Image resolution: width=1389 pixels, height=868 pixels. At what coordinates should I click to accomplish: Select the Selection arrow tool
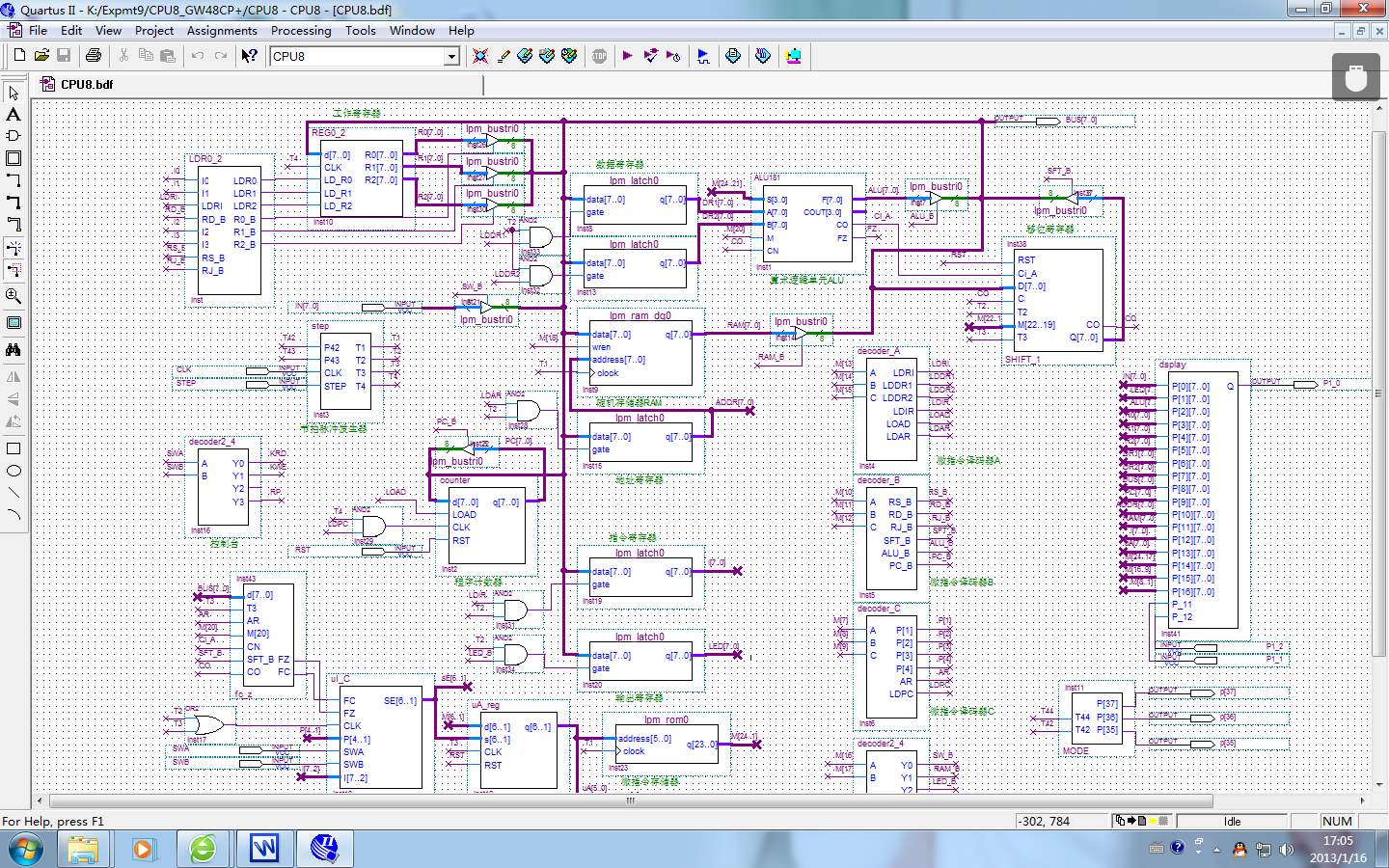click(x=14, y=93)
